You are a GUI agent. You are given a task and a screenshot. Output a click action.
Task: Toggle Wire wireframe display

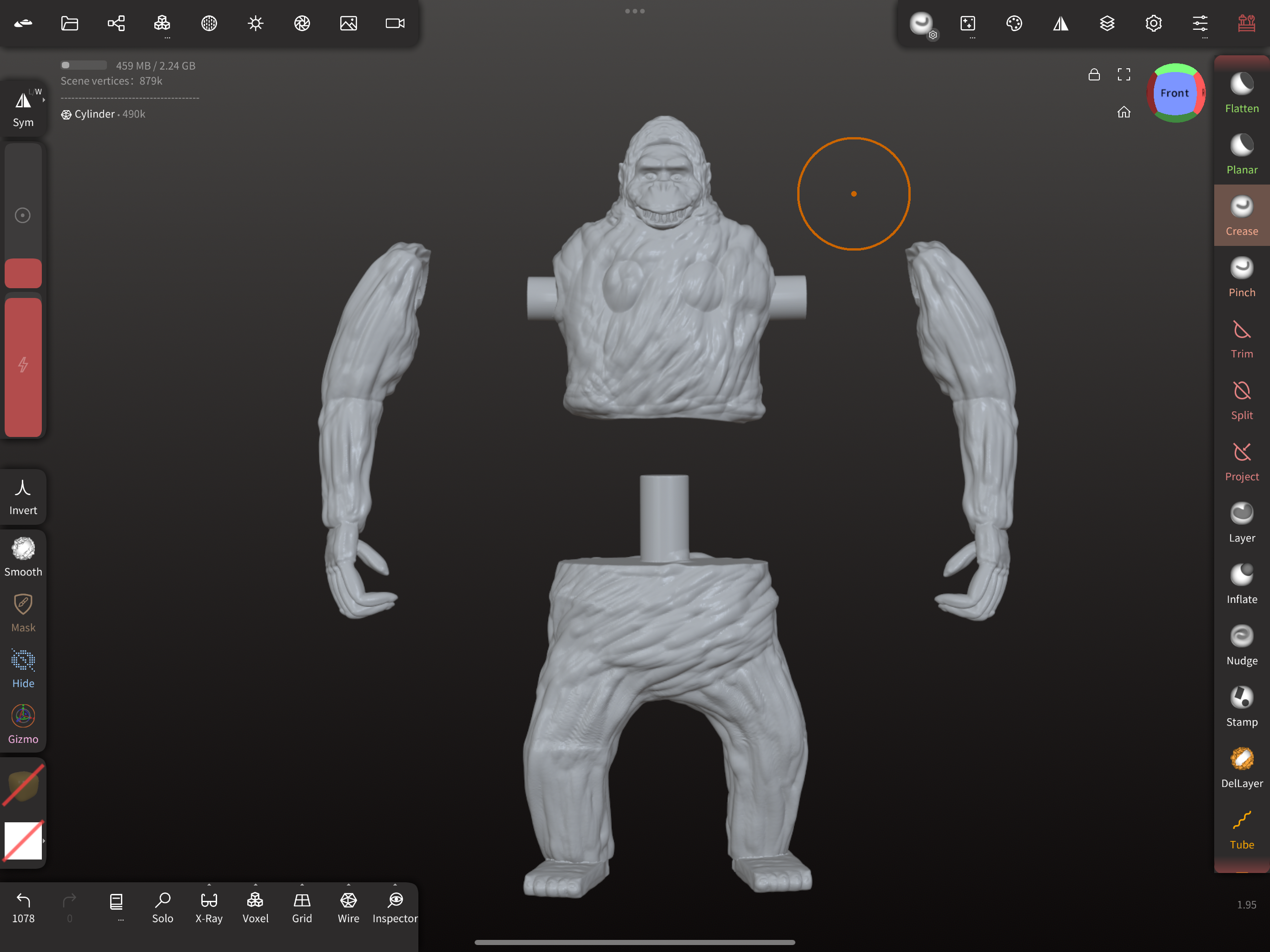tap(349, 907)
